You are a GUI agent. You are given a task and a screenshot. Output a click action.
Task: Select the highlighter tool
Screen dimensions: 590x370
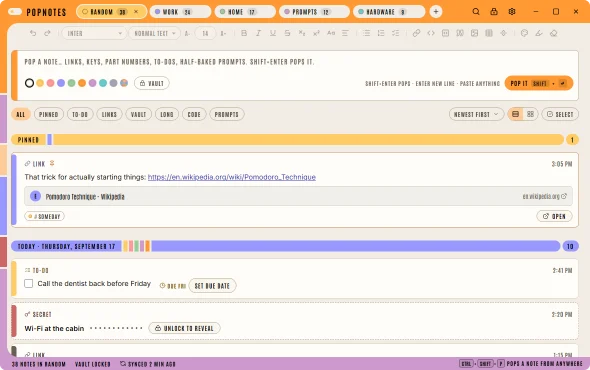pos(539,33)
